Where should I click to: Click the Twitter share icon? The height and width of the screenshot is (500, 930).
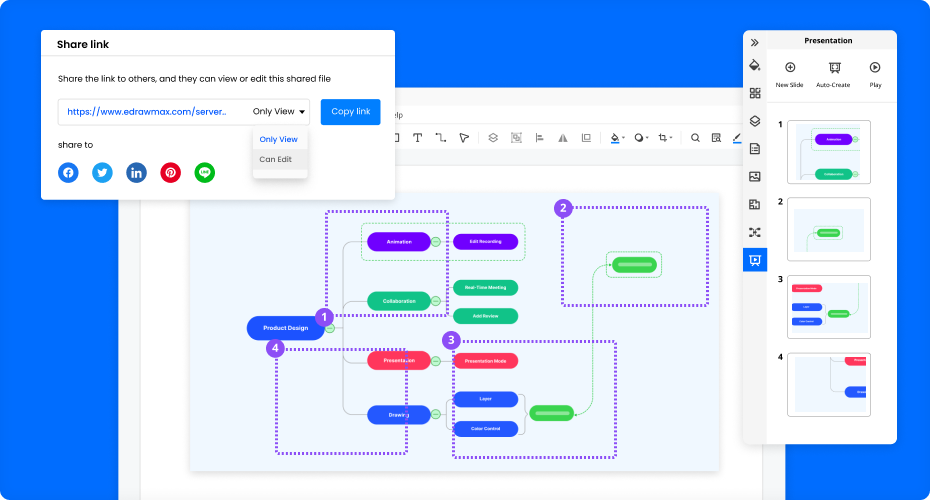pos(102,173)
